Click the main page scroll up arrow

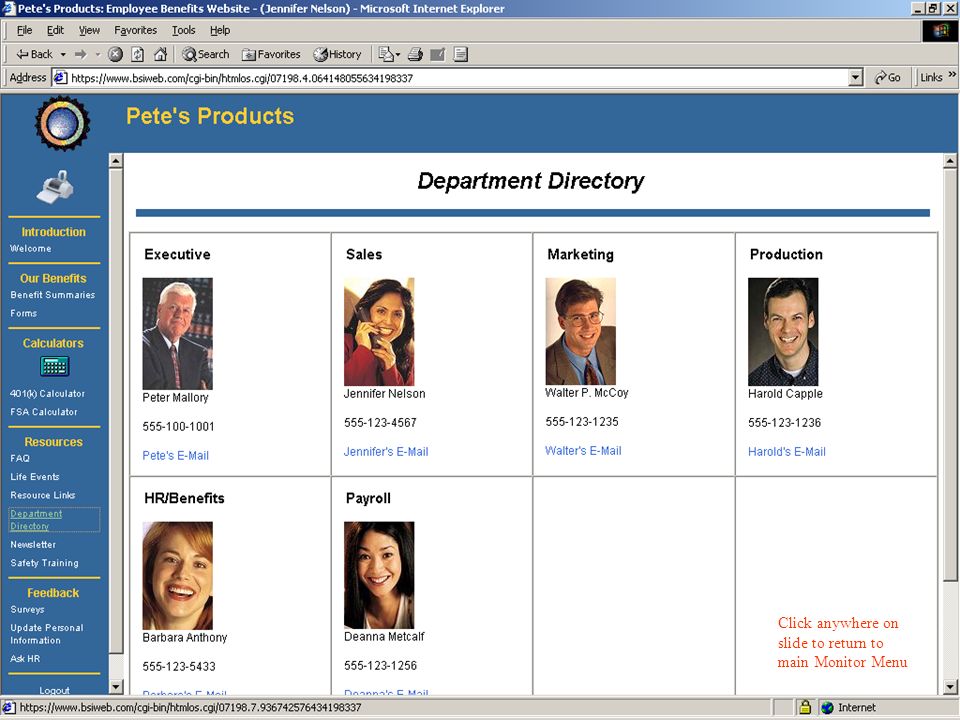pos(950,161)
